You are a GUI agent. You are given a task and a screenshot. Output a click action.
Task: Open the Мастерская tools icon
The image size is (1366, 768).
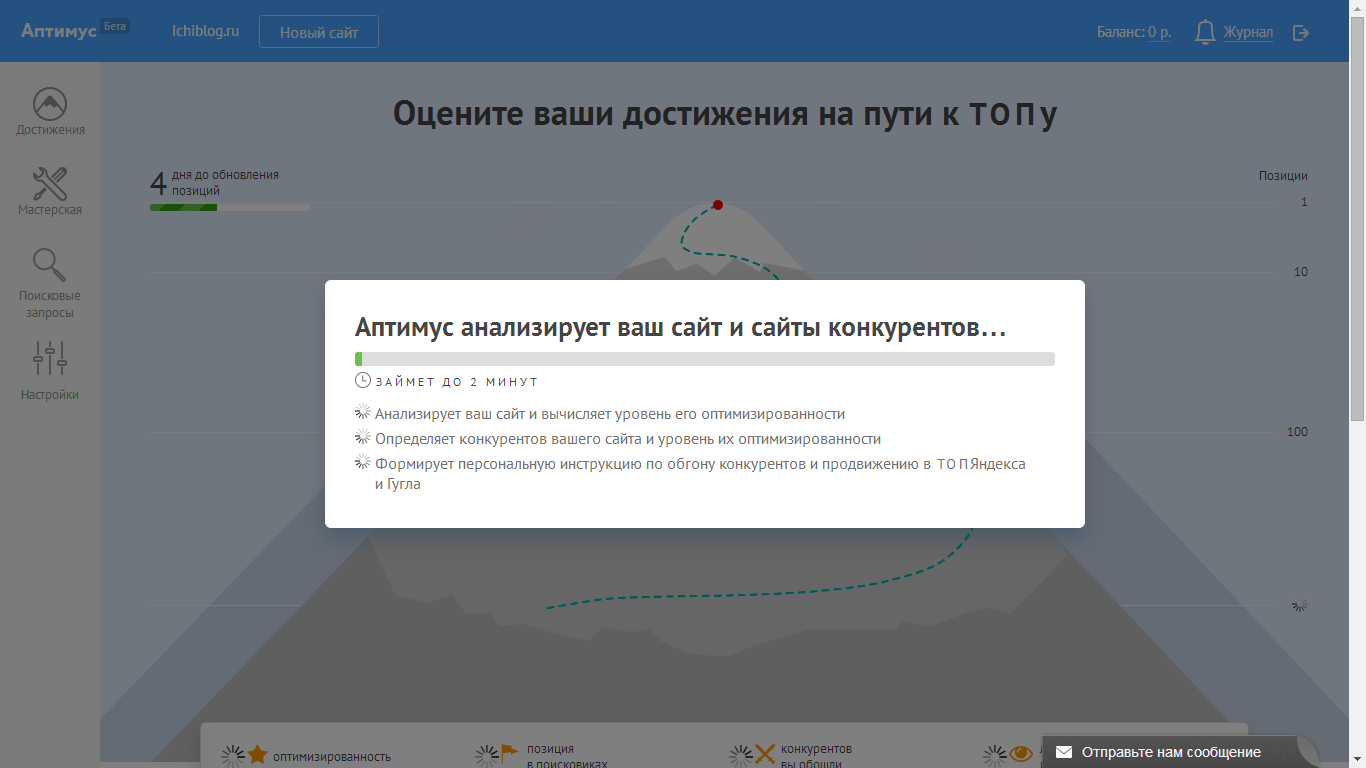[50, 183]
